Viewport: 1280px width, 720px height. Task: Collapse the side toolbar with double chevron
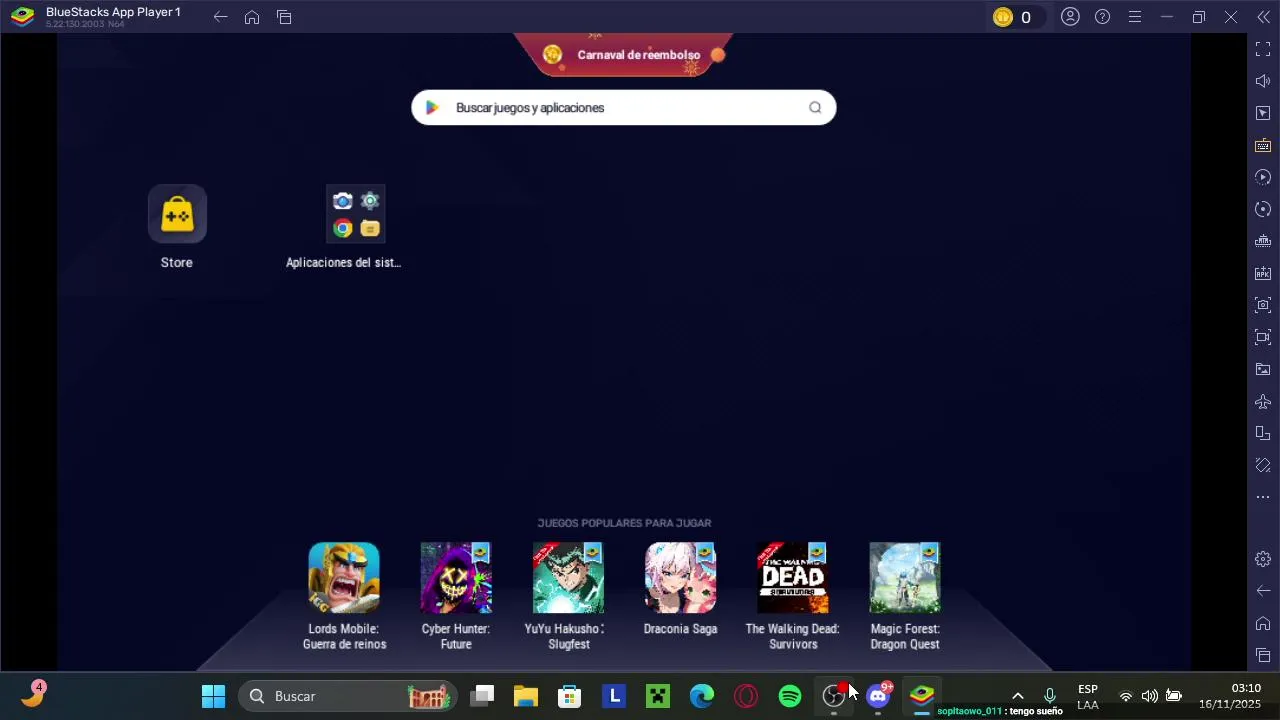point(1263,17)
